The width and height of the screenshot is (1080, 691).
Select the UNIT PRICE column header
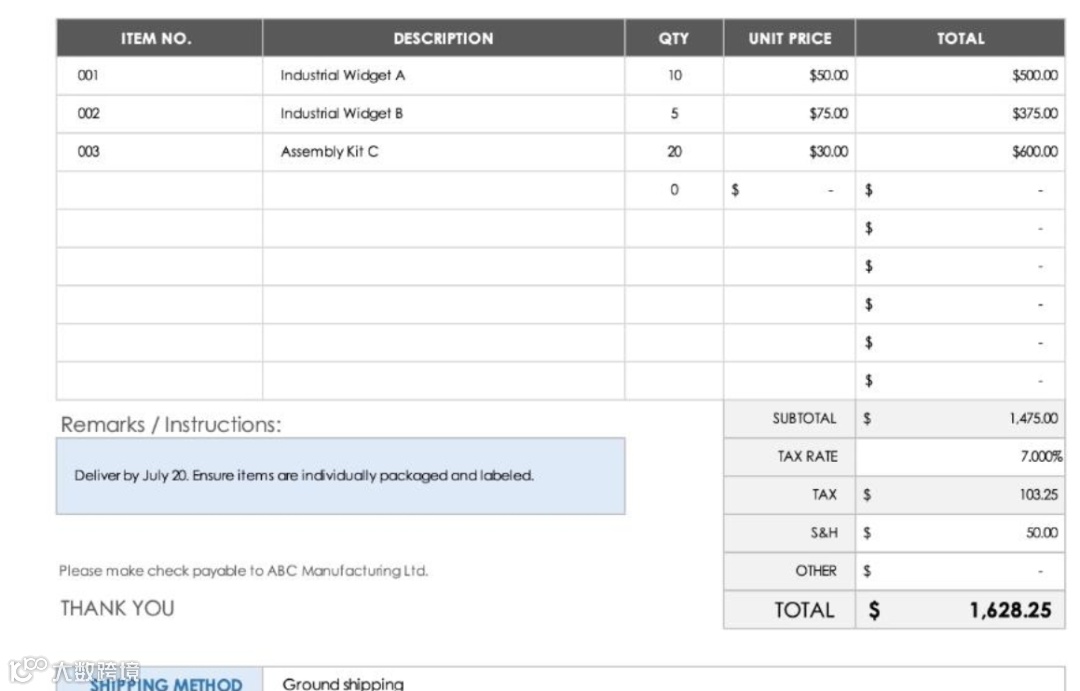tap(789, 39)
